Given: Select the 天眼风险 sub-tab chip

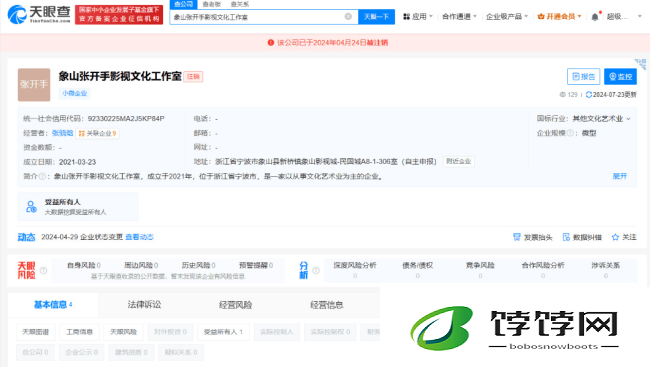Looking at the screenshot, I should pyautogui.click(x=123, y=332).
